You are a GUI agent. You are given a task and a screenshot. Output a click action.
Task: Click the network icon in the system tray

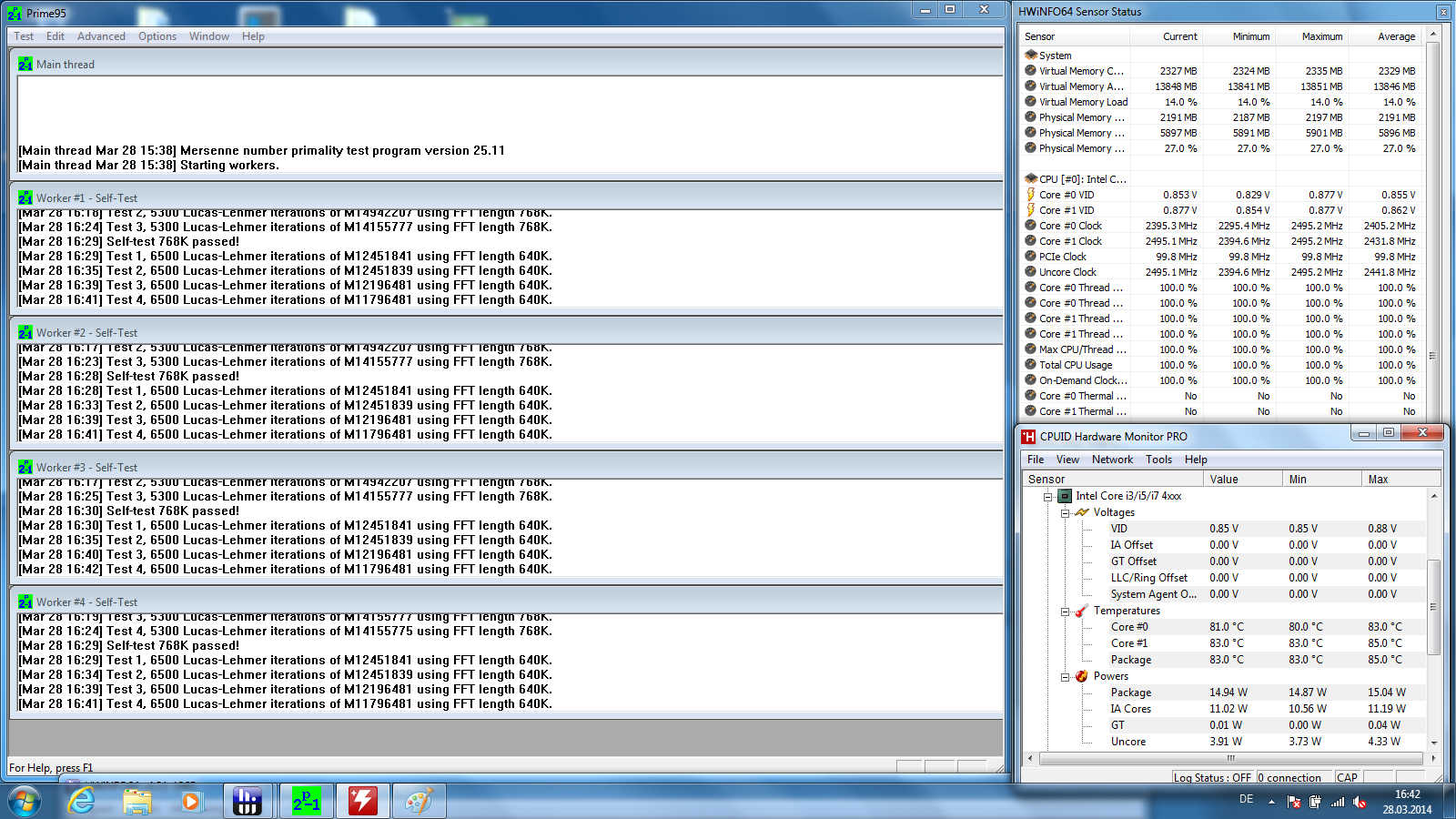pyautogui.click(x=1338, y=802)
